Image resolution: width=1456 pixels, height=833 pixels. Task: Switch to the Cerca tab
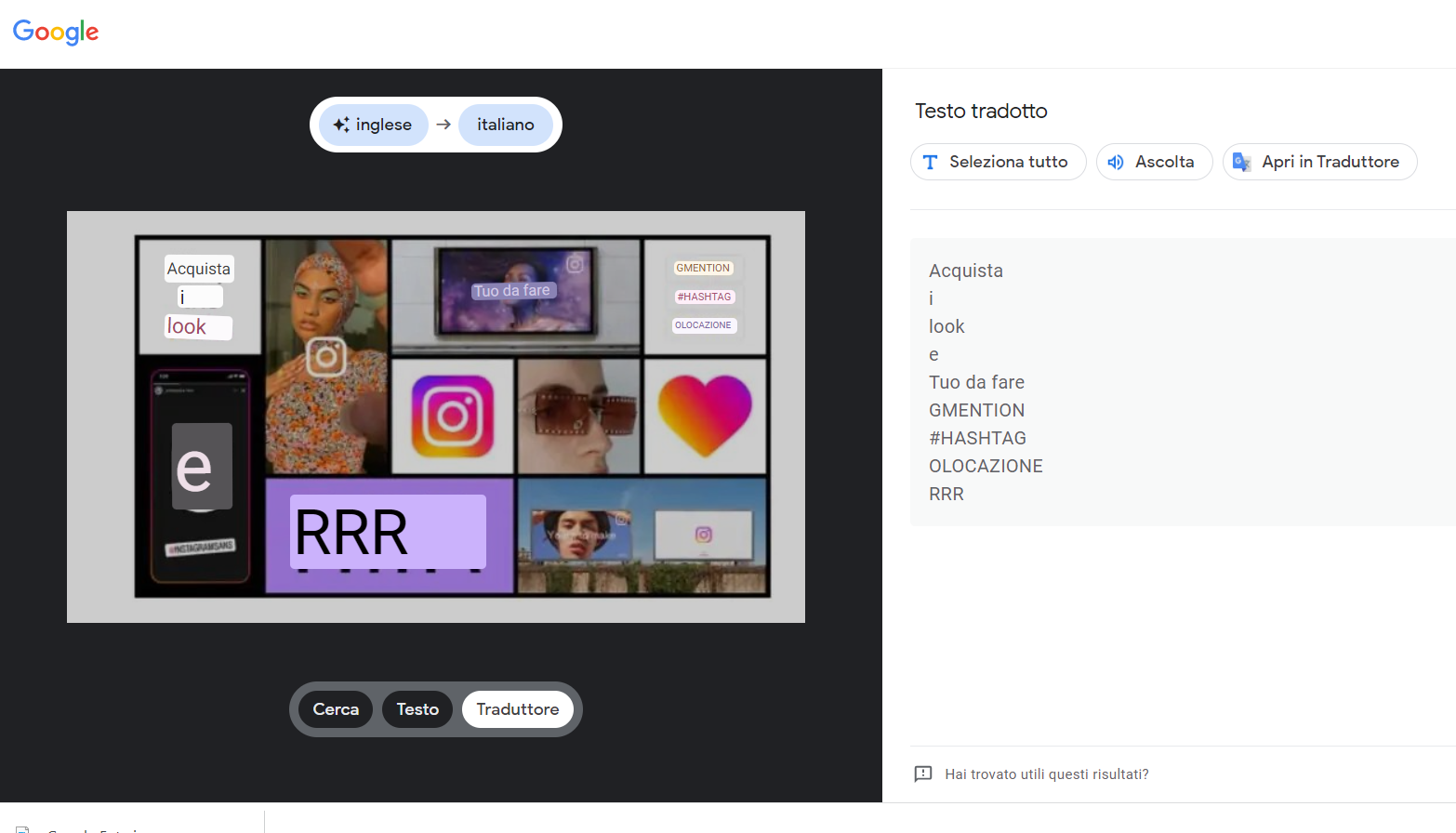coord(335,708)
